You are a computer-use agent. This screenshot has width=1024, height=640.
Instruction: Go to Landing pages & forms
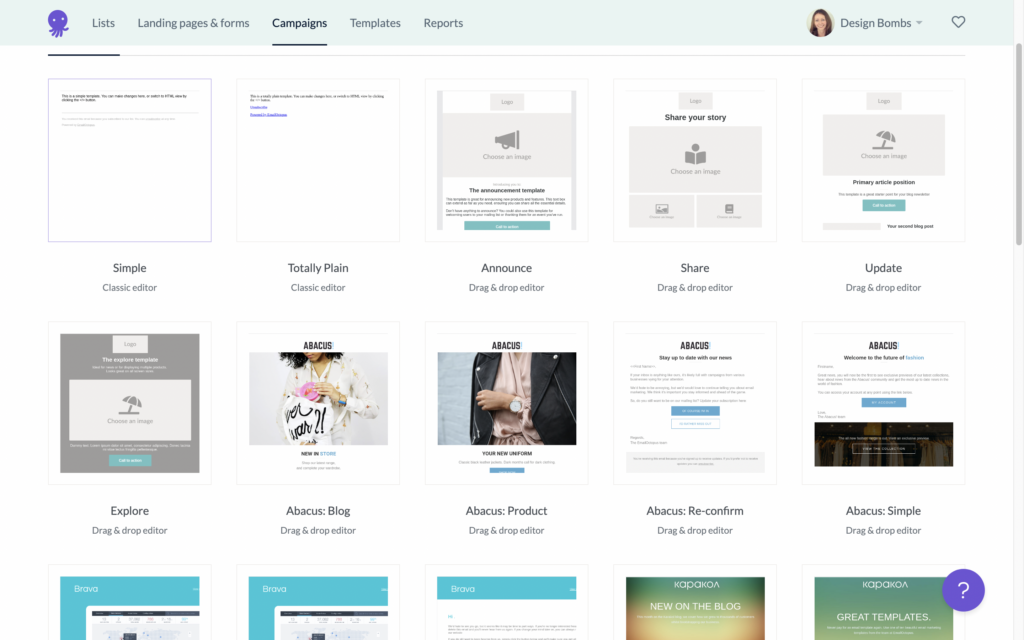(193, 23)
